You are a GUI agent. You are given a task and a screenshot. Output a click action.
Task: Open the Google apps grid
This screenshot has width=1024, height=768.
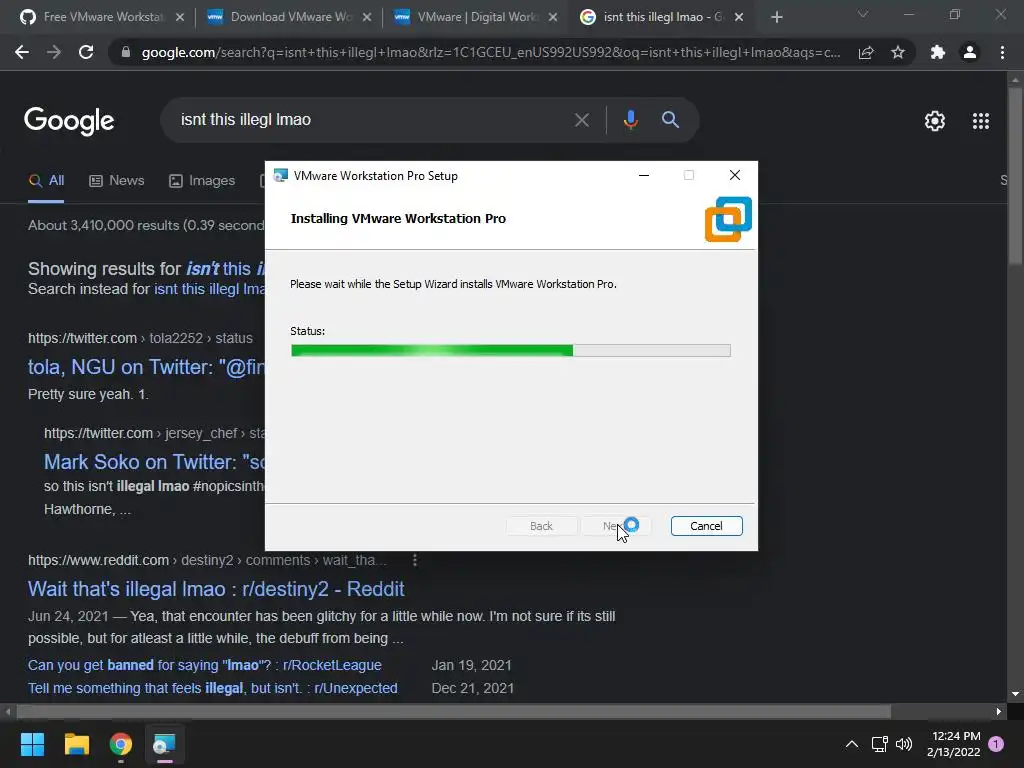pos(980,121)
